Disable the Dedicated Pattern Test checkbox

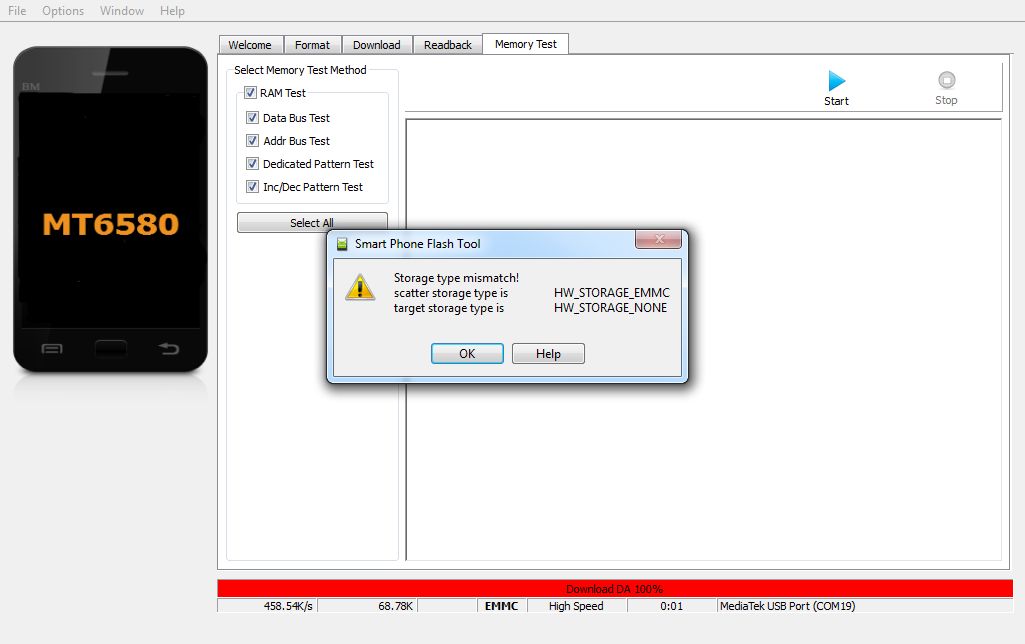[252, 163]
